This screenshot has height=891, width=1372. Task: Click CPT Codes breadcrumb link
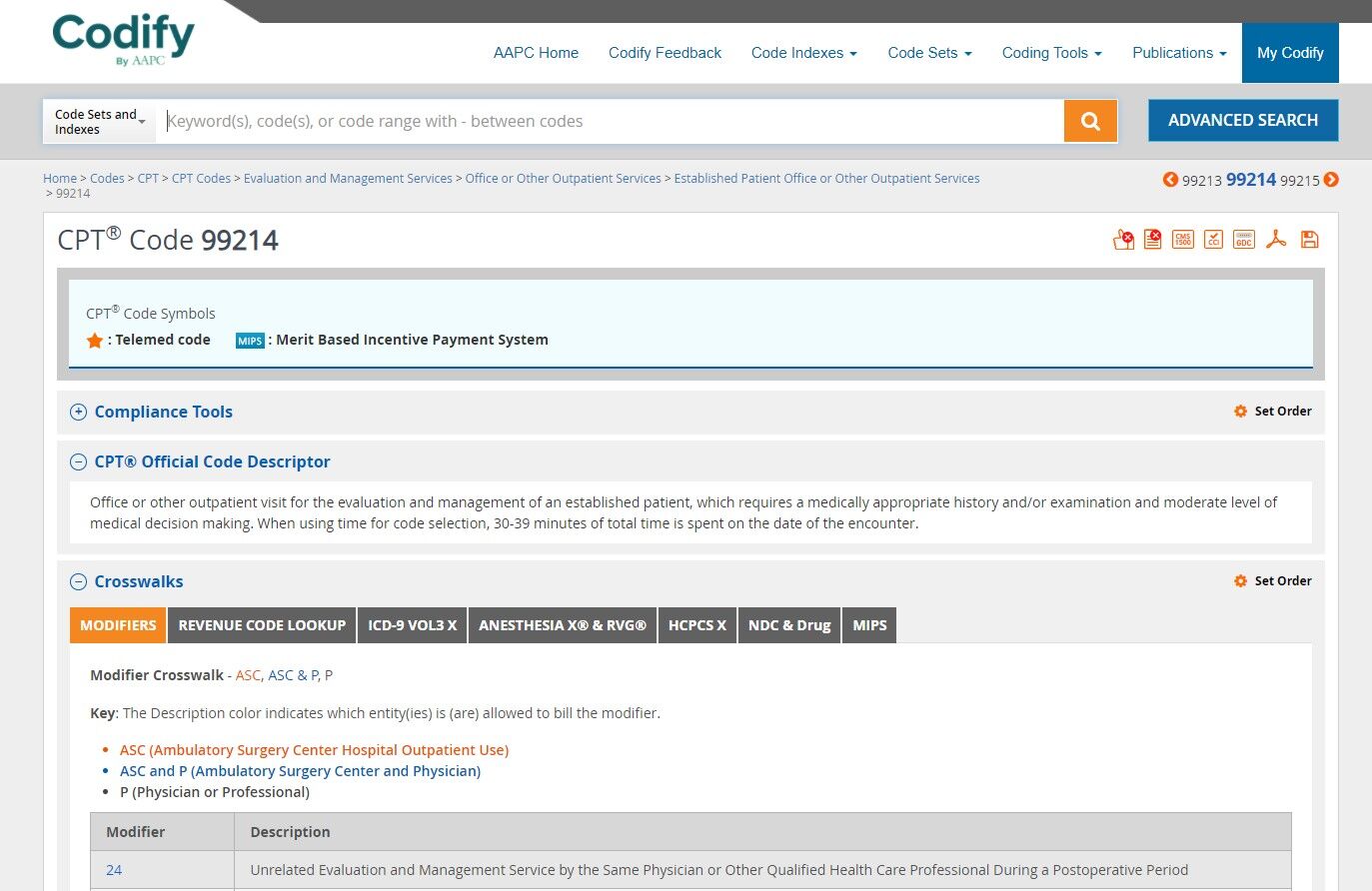[x=201, y=178]
